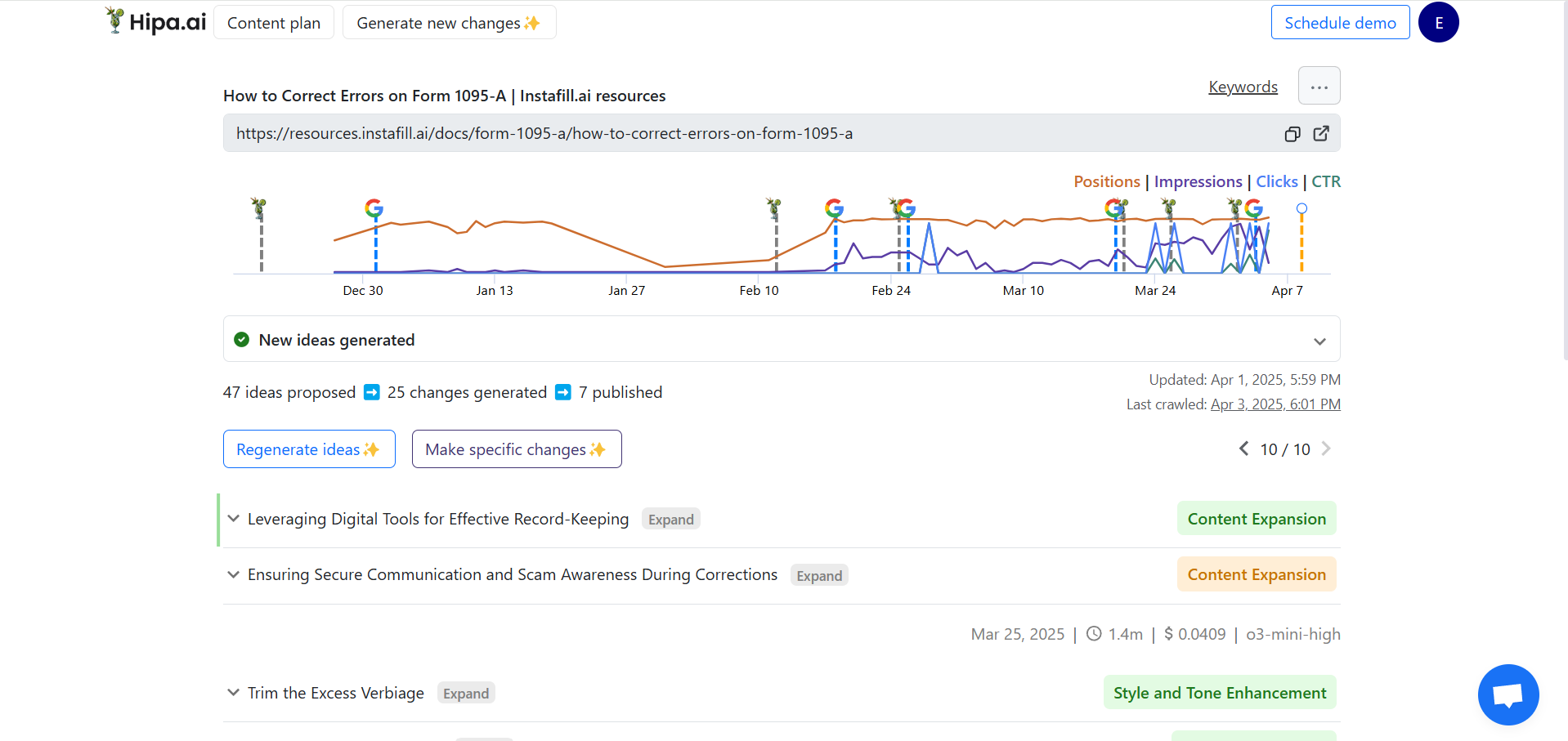The height and width of the screenshot is (741, 1568).
Task: Open the user avatar E menu
Action: 1438,23
